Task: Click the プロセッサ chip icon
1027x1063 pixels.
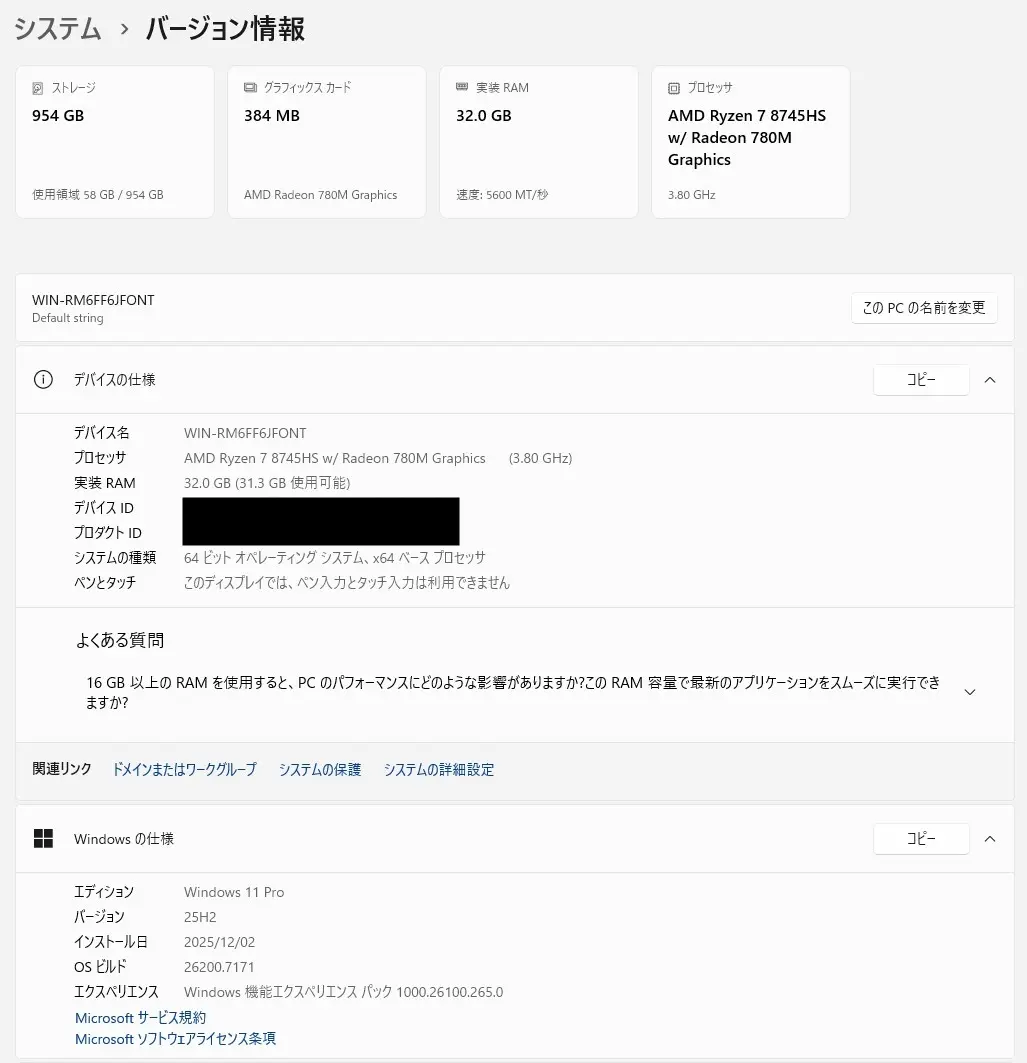Action: point(674,88)
